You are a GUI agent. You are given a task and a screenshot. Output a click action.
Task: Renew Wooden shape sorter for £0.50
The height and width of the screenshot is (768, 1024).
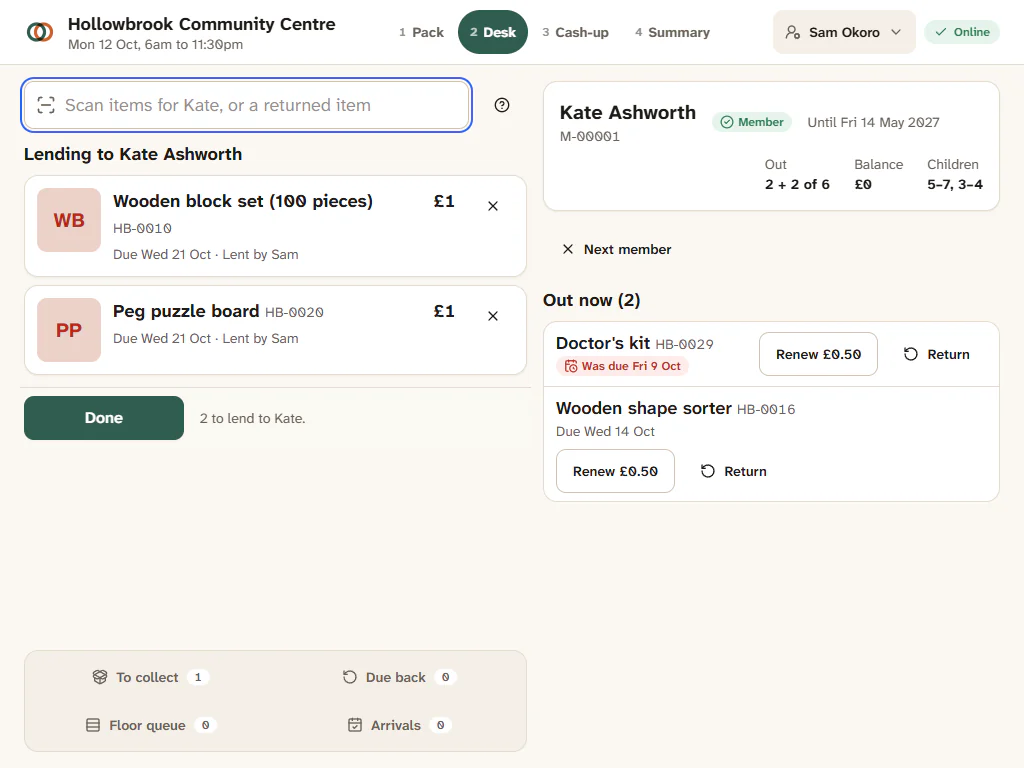615,471
